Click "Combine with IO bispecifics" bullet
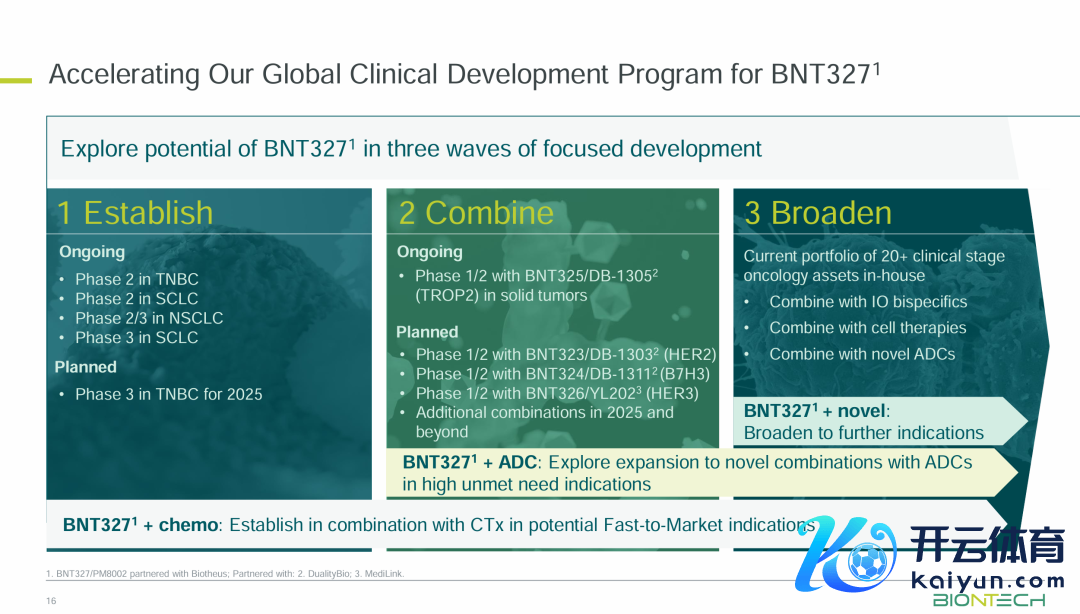This screenshot has height=614, width=1080. tap(868, 302)
